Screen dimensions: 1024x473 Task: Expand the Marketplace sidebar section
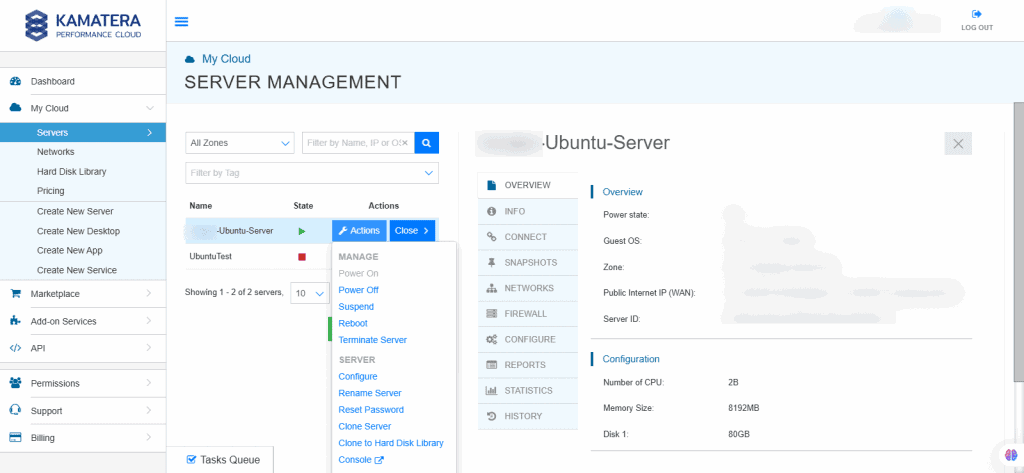point(150,294)
